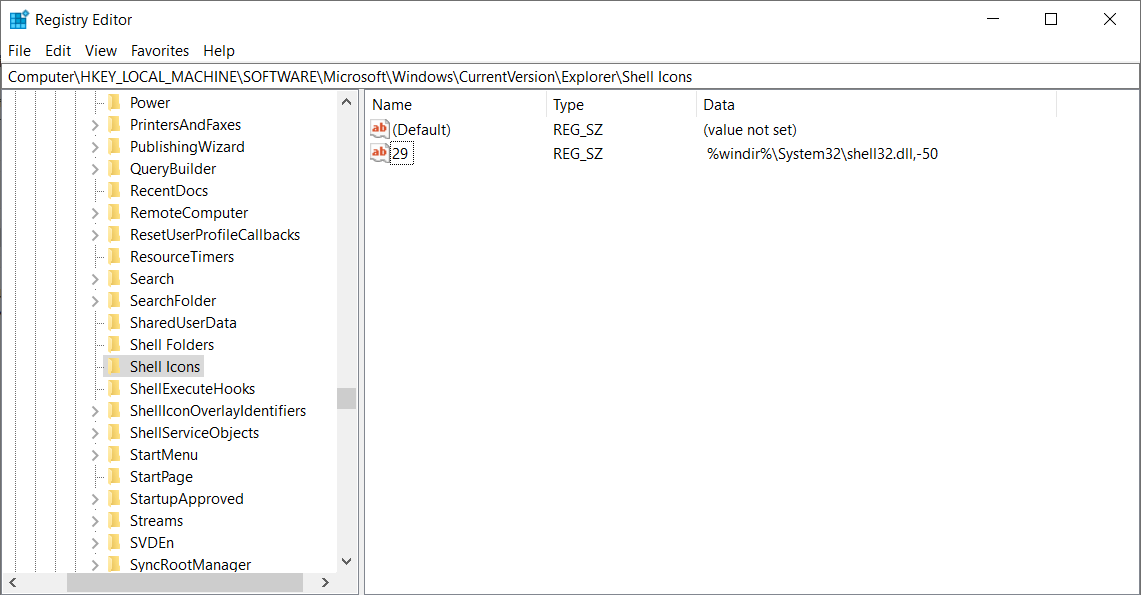
Task: Select the Shell Folders key label
Action: [172, 345]
